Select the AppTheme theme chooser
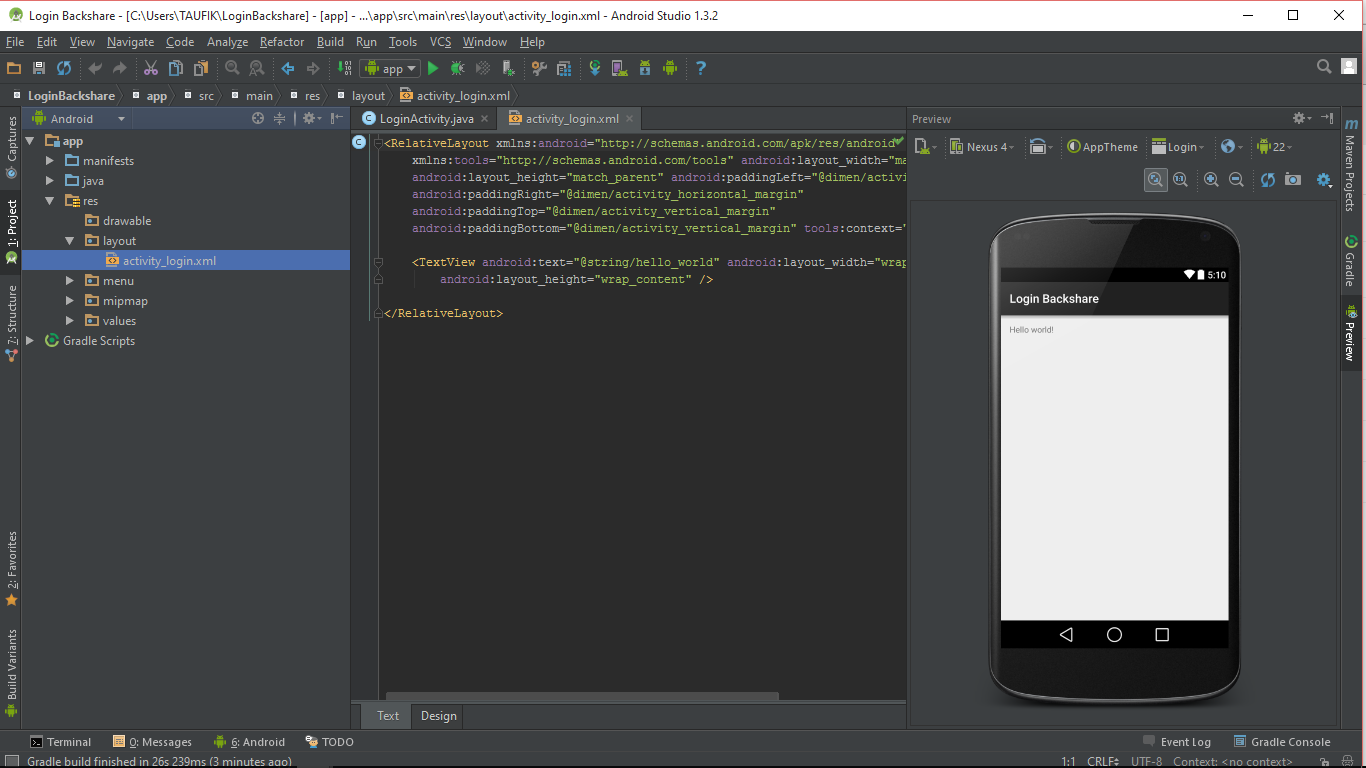1366x768 pixels. click(1103, 146)
